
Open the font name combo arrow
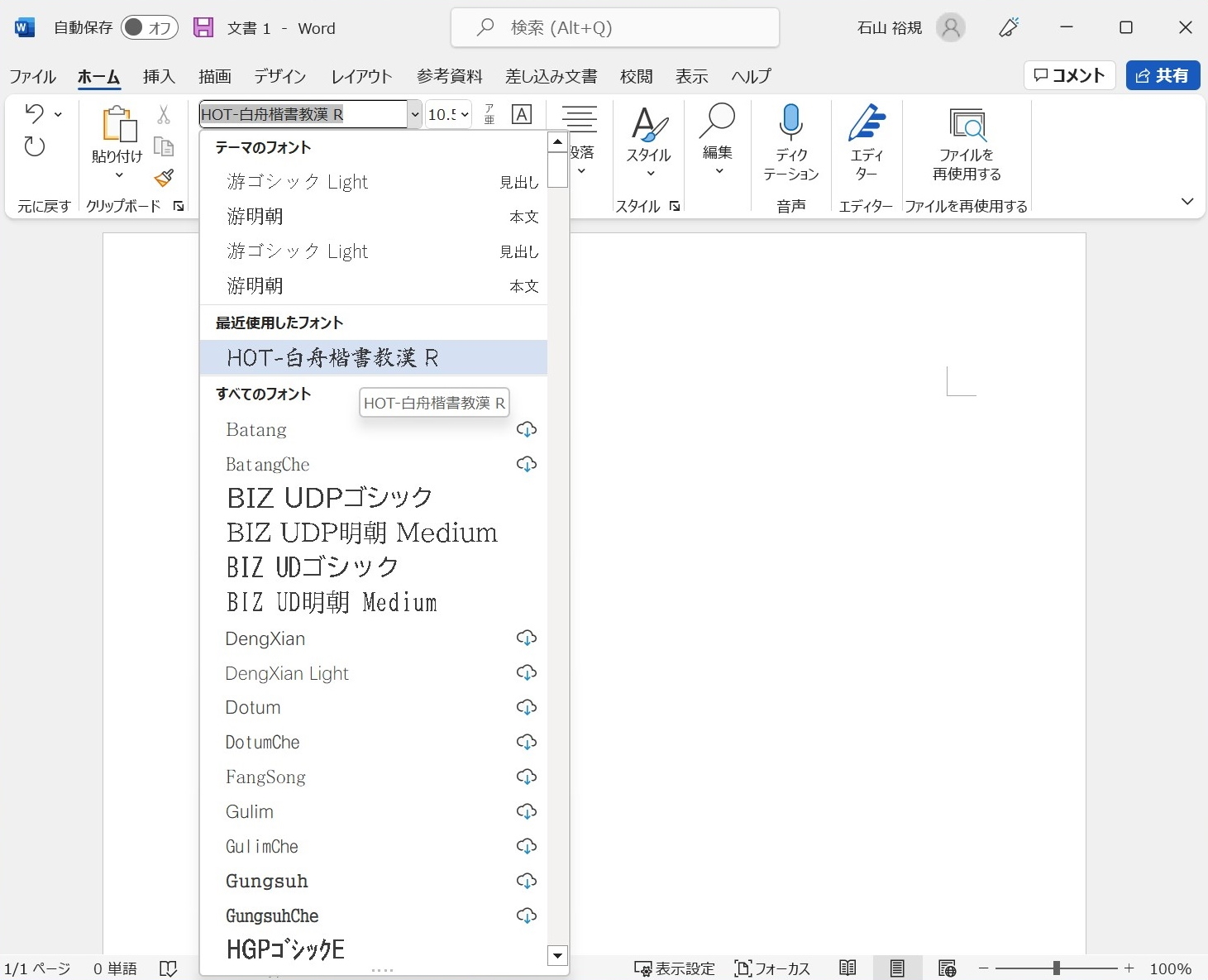pos(415,114)
